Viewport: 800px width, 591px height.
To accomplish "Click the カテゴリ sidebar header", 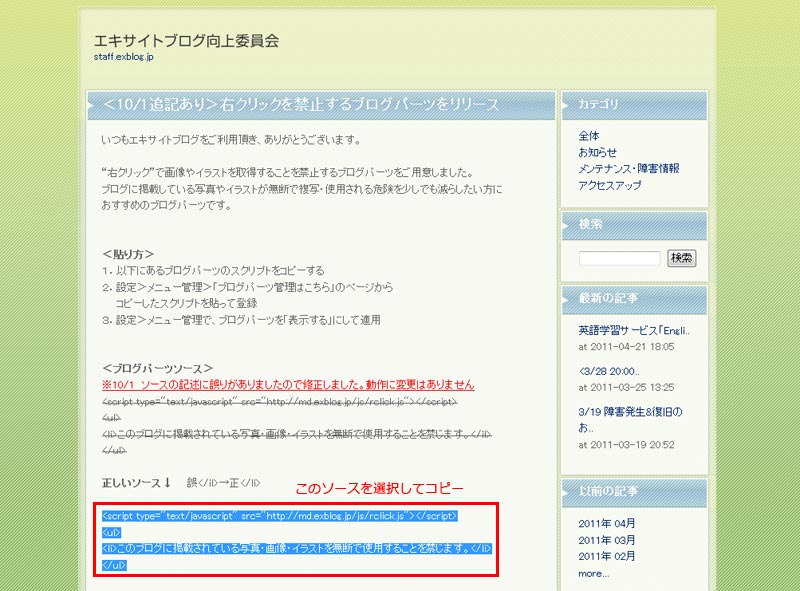I will pyautogui.click(x=634, y=106).
